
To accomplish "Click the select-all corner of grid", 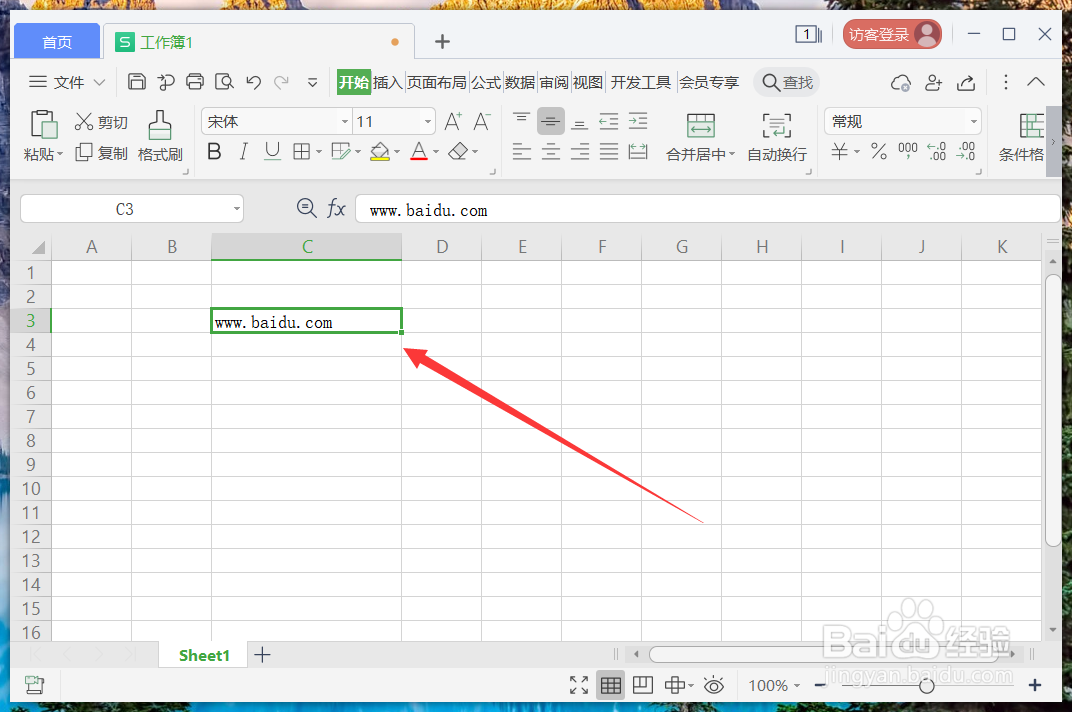I will (x=38, y=247).
